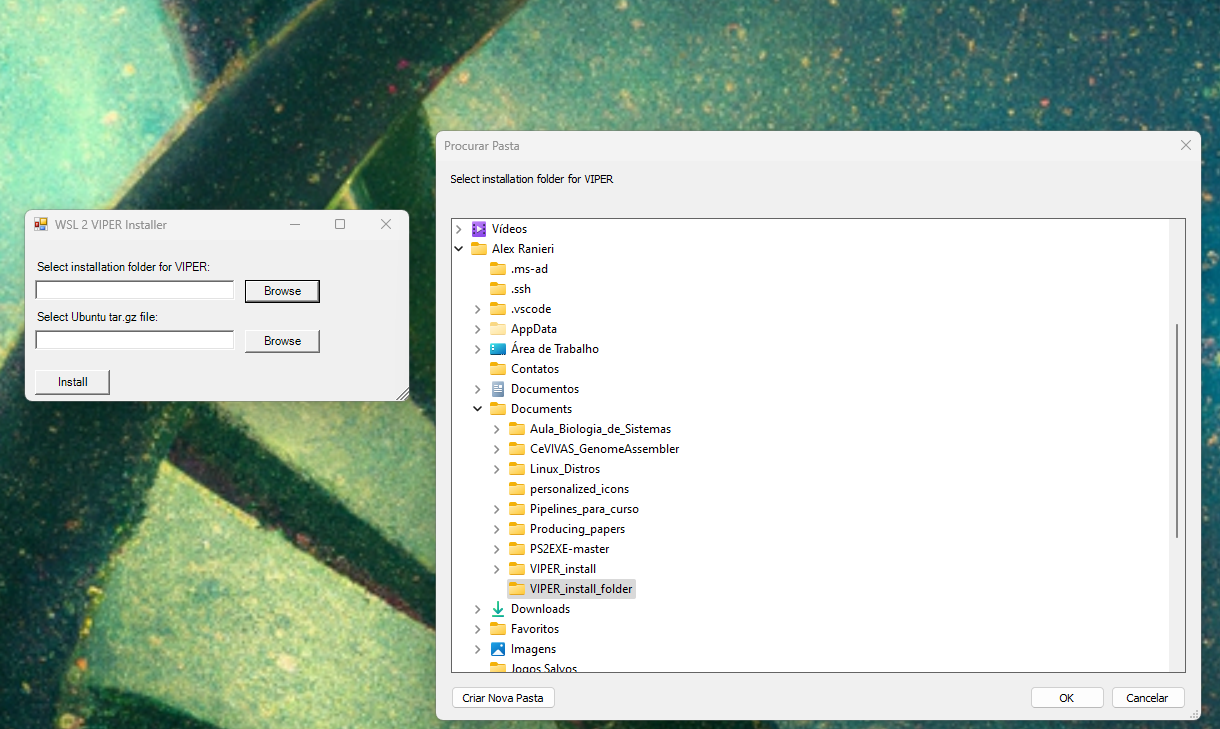Click Browse for VIPER installation folder
The width and height of the screenshot is (1220, 729).
point(282,291)
